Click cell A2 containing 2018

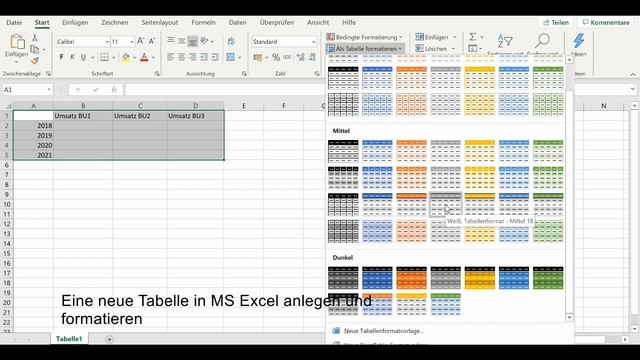coord(33,126)
